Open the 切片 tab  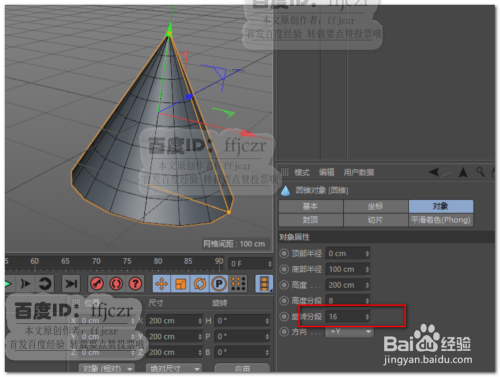376,220
